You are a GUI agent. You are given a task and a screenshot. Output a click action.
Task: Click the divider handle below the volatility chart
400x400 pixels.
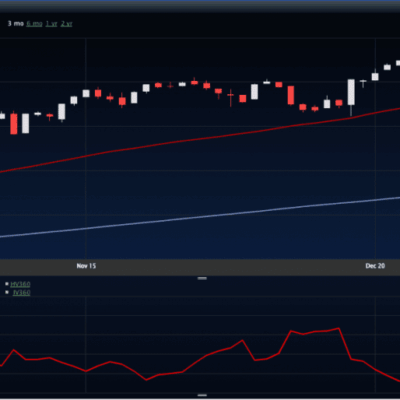coord(202,395)
